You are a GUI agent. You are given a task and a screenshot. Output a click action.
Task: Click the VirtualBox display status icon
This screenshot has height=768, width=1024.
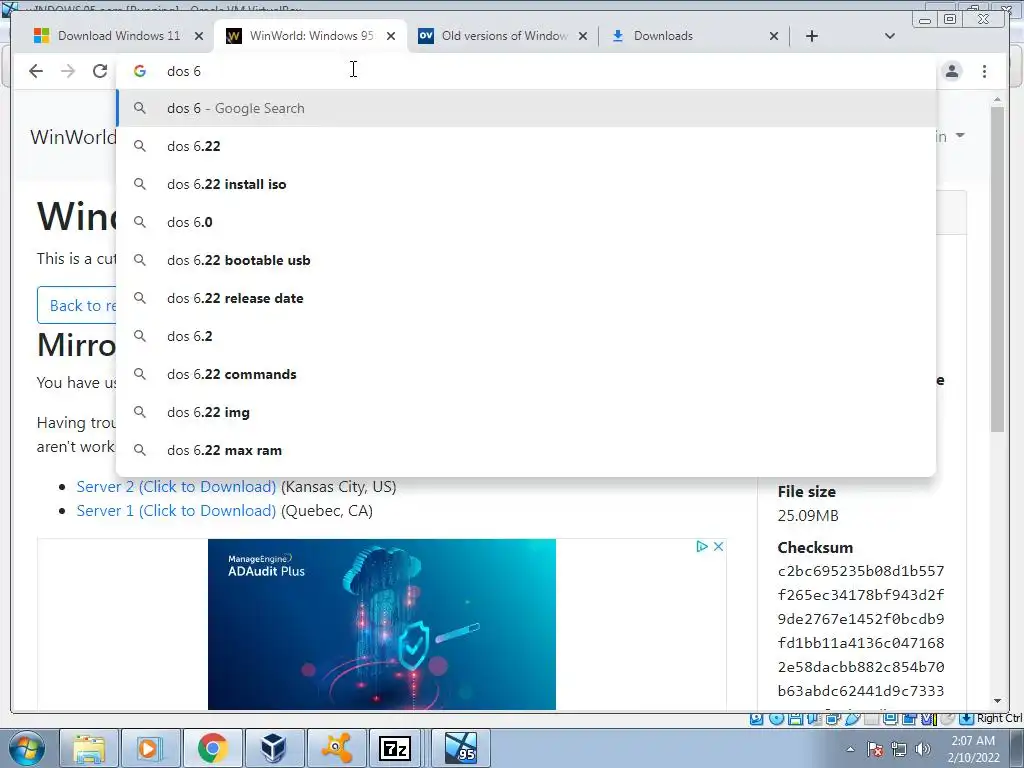[x=890, y=718]
